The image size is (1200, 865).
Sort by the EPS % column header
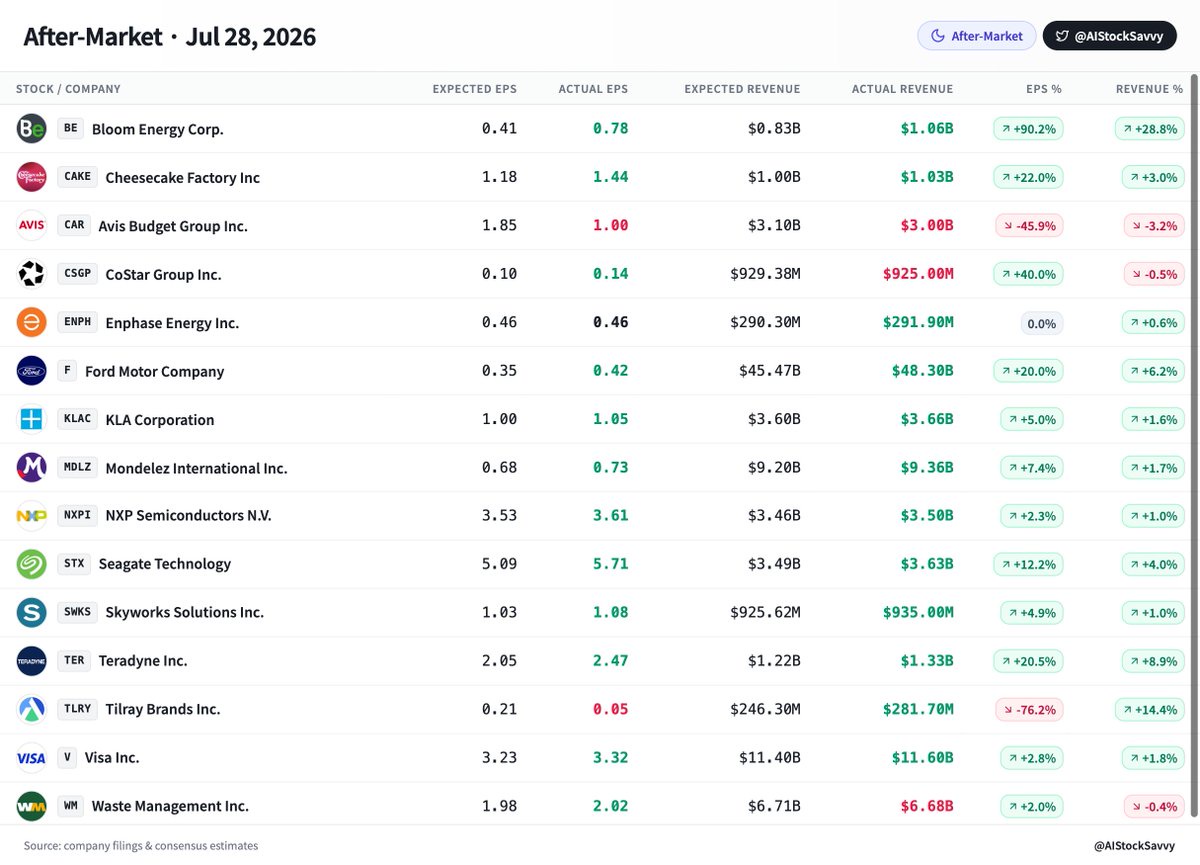tap(1044, 89)
